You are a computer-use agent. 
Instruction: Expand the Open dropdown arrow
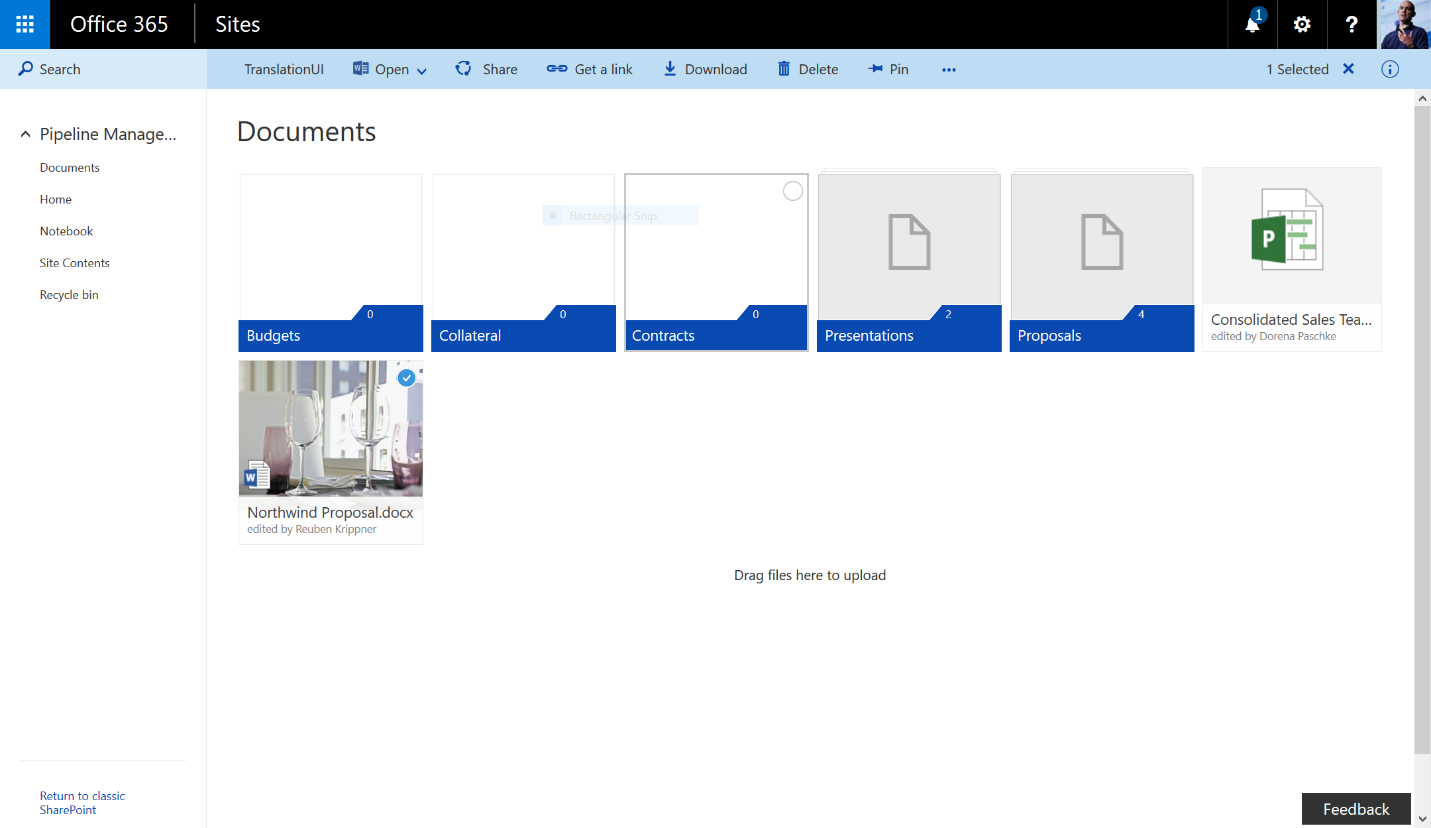pyautogui.click(x=422, y=70)
